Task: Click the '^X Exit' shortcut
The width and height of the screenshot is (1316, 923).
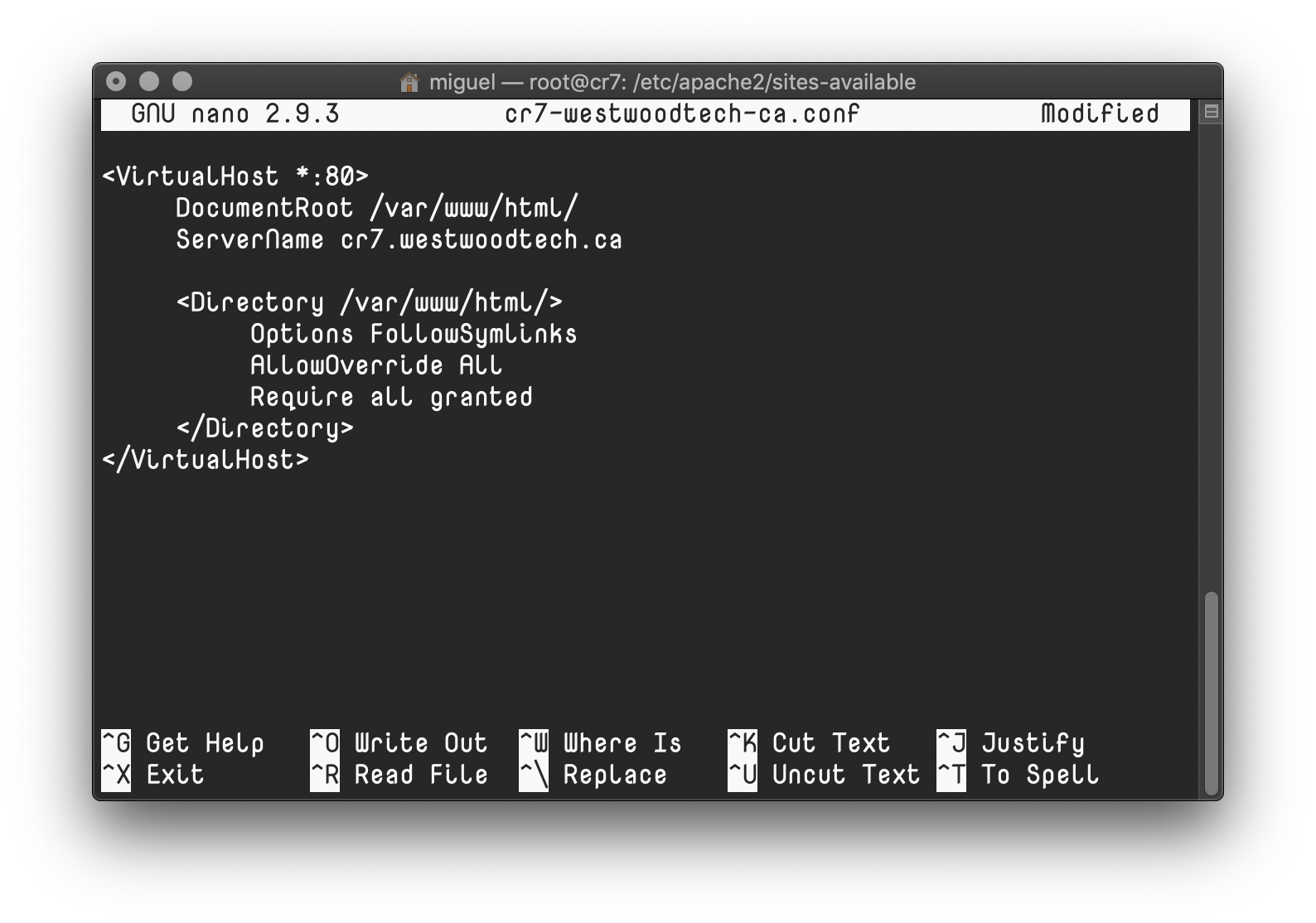Action: (153, 775)
